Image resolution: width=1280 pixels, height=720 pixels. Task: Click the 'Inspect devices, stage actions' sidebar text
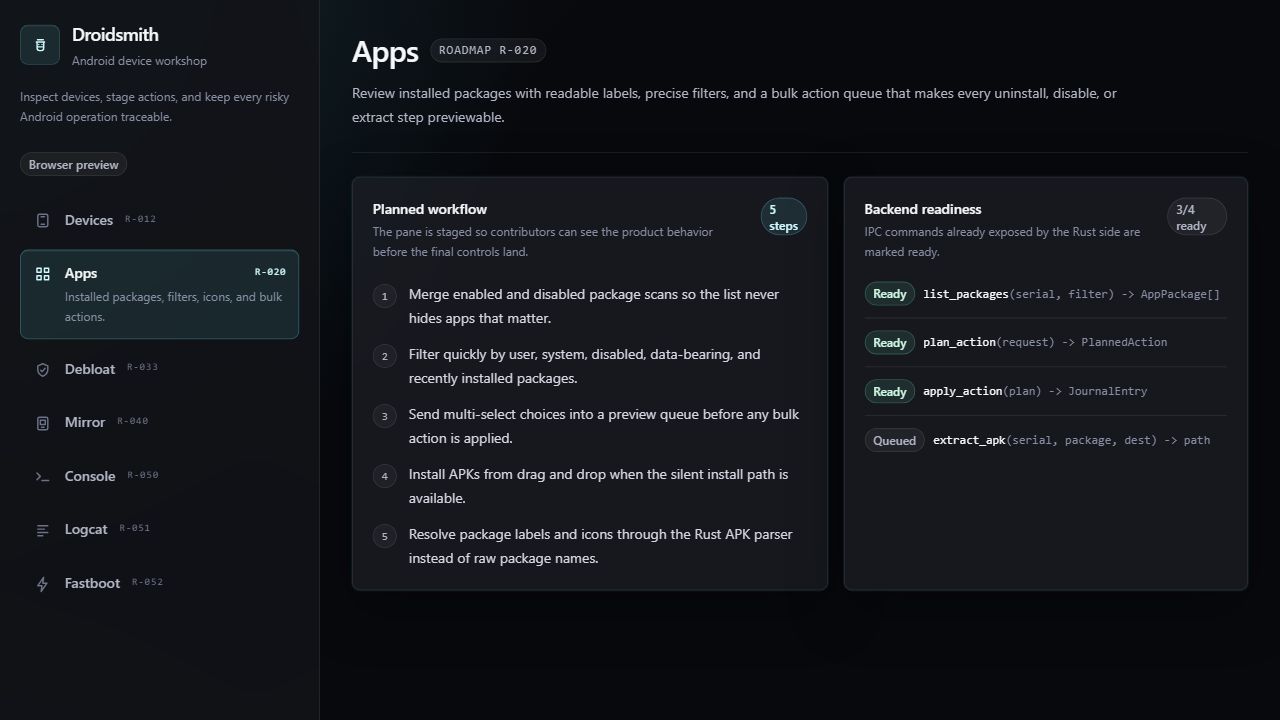[155, 107]
